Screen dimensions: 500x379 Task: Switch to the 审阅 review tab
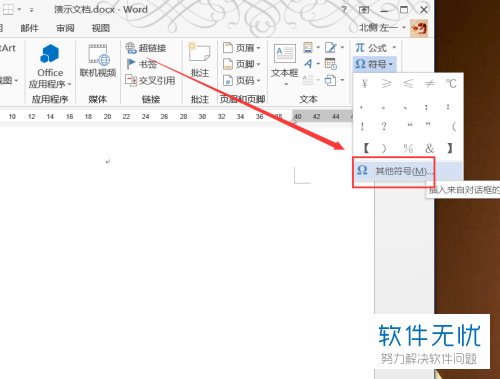point(65,28)
